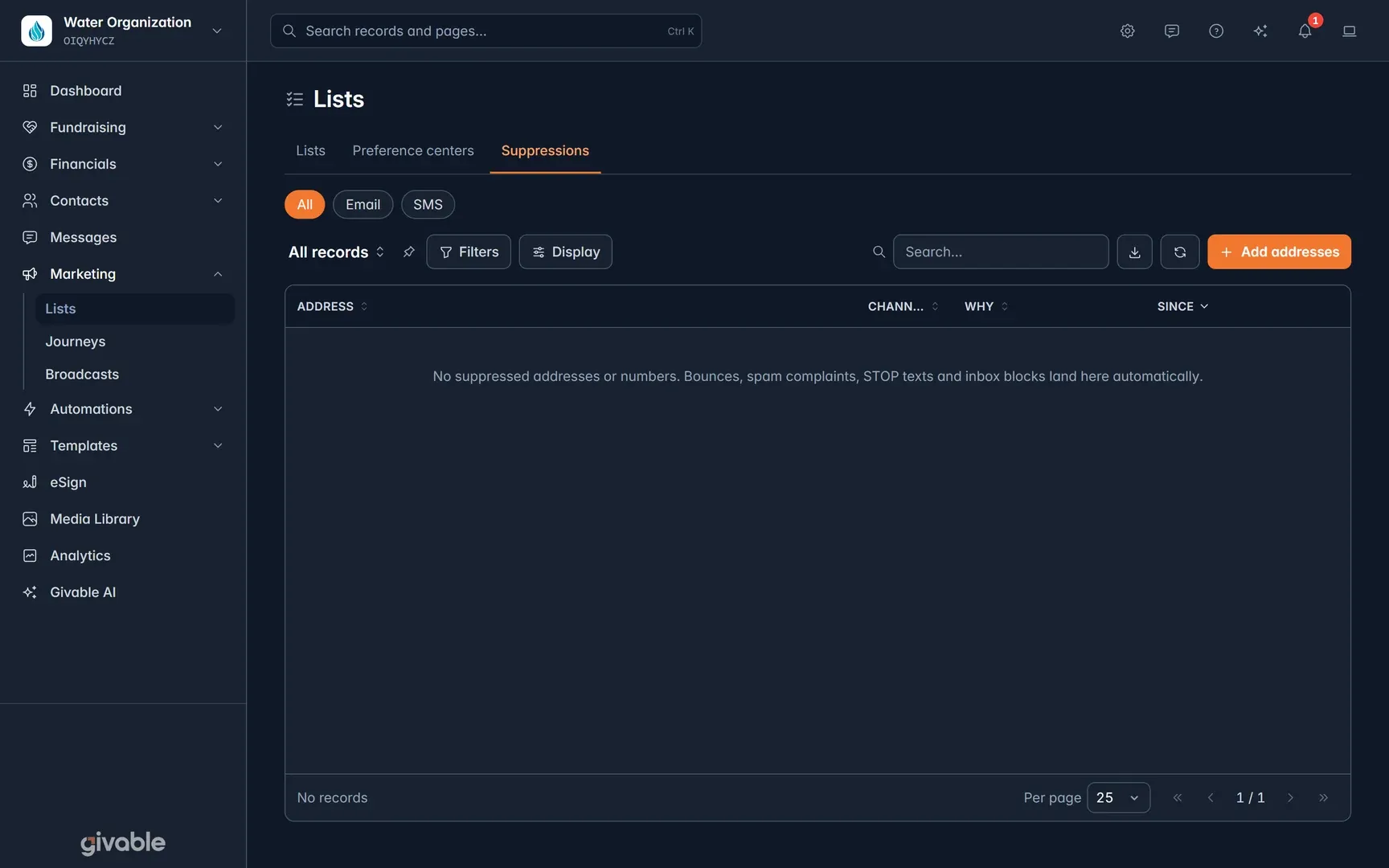Viewport: 1389px width, 868px height.
Task: Open Messages in the sidebar
Action: point(84,237)
